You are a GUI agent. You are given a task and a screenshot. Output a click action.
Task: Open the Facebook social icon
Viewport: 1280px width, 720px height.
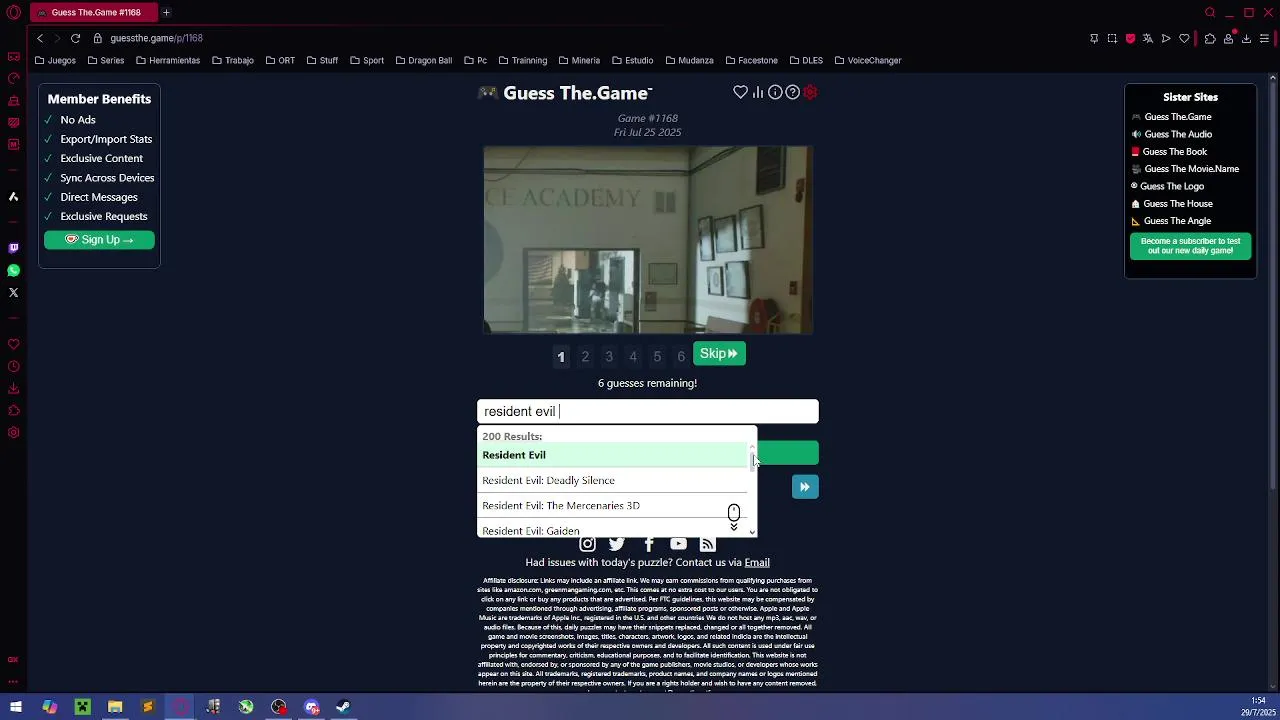pyautogui.click(x=648, y=544)
